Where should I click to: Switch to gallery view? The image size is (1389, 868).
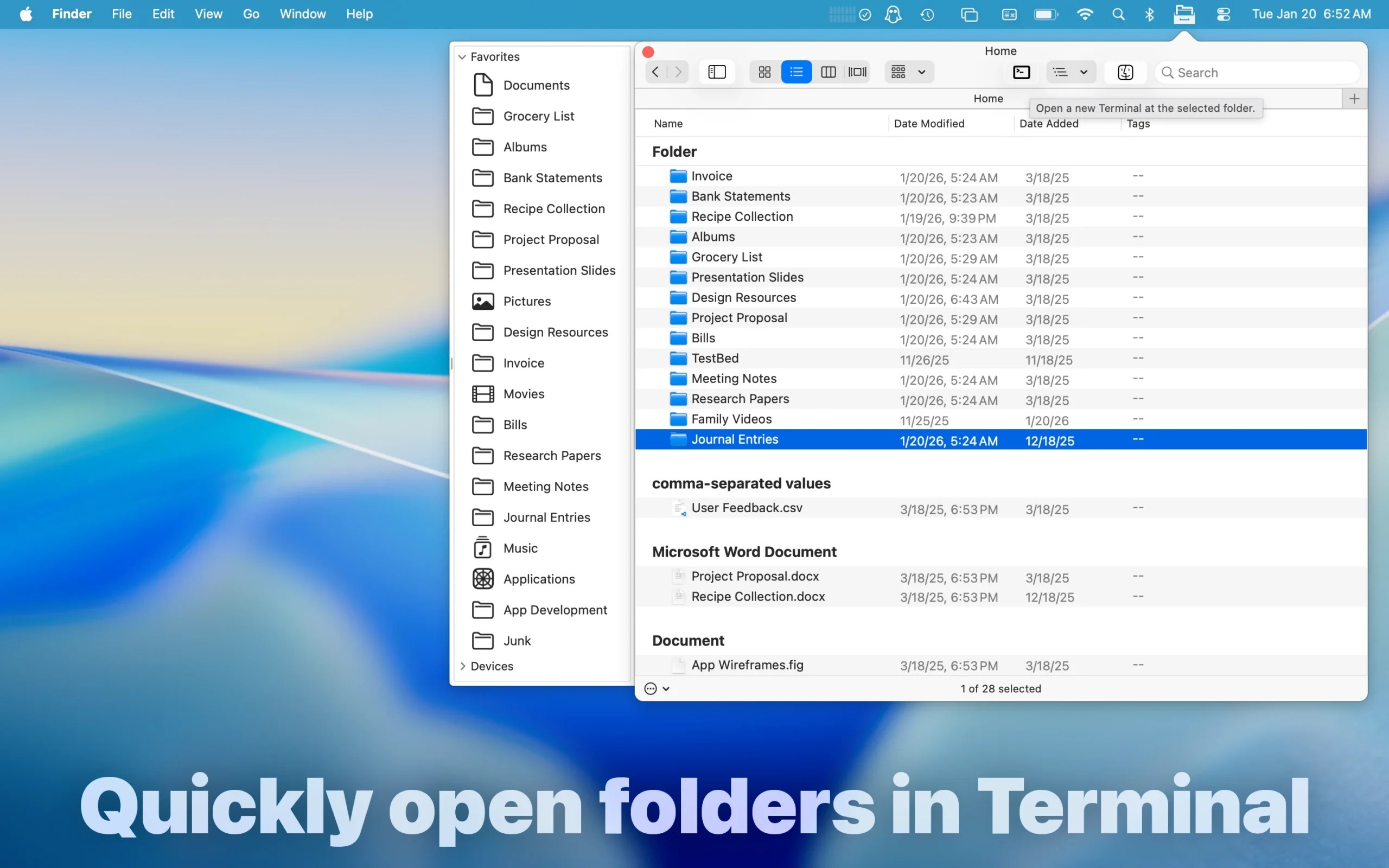coord(857,72)
